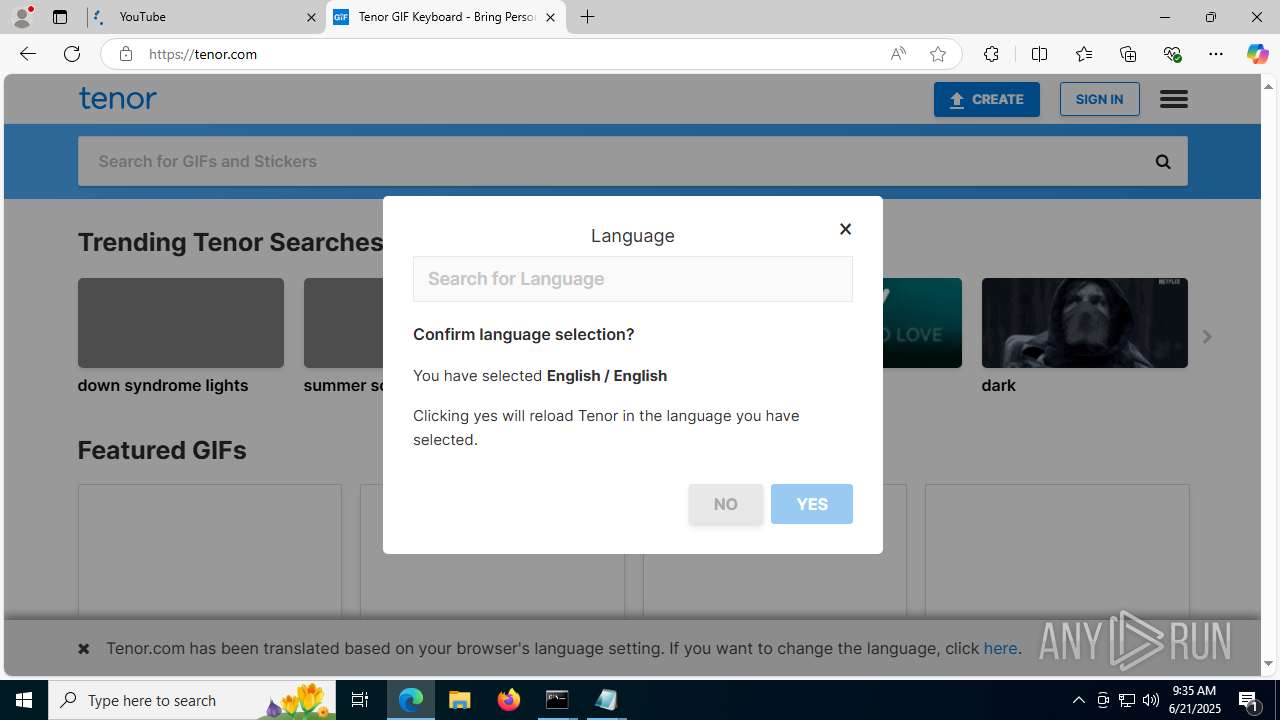Click the Type here to search box
The height and width of the screenshot is (720, 1280).
pos(190,700)
